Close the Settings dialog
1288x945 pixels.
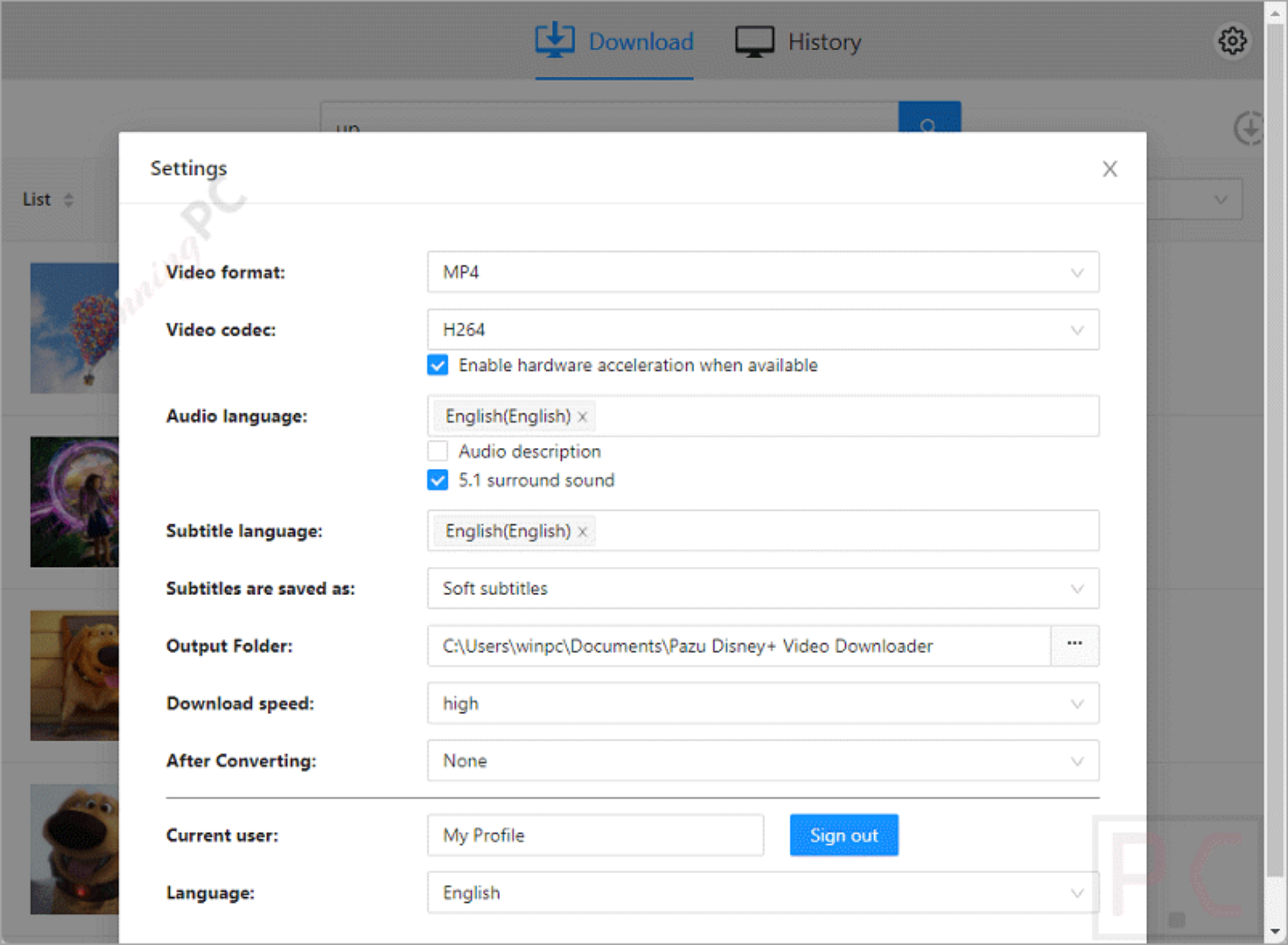(x=1109, y=169)
